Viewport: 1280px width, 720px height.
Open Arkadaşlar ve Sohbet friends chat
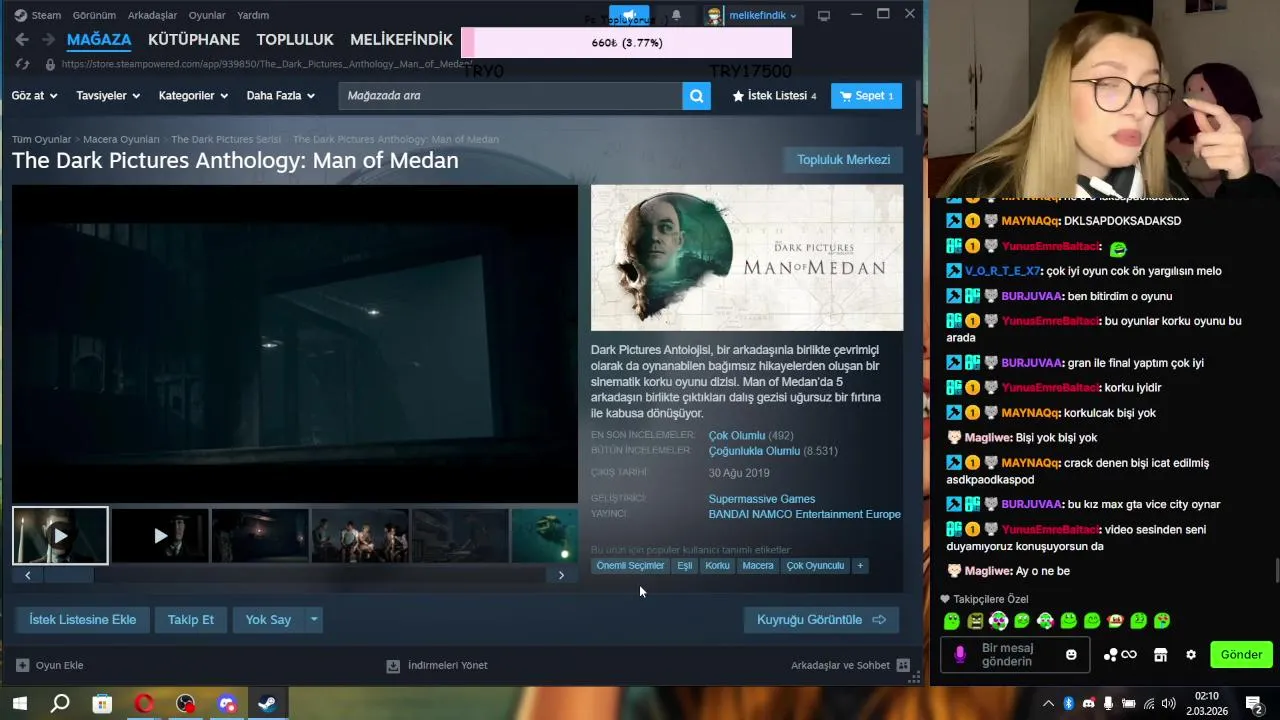(x=849, y=665)
